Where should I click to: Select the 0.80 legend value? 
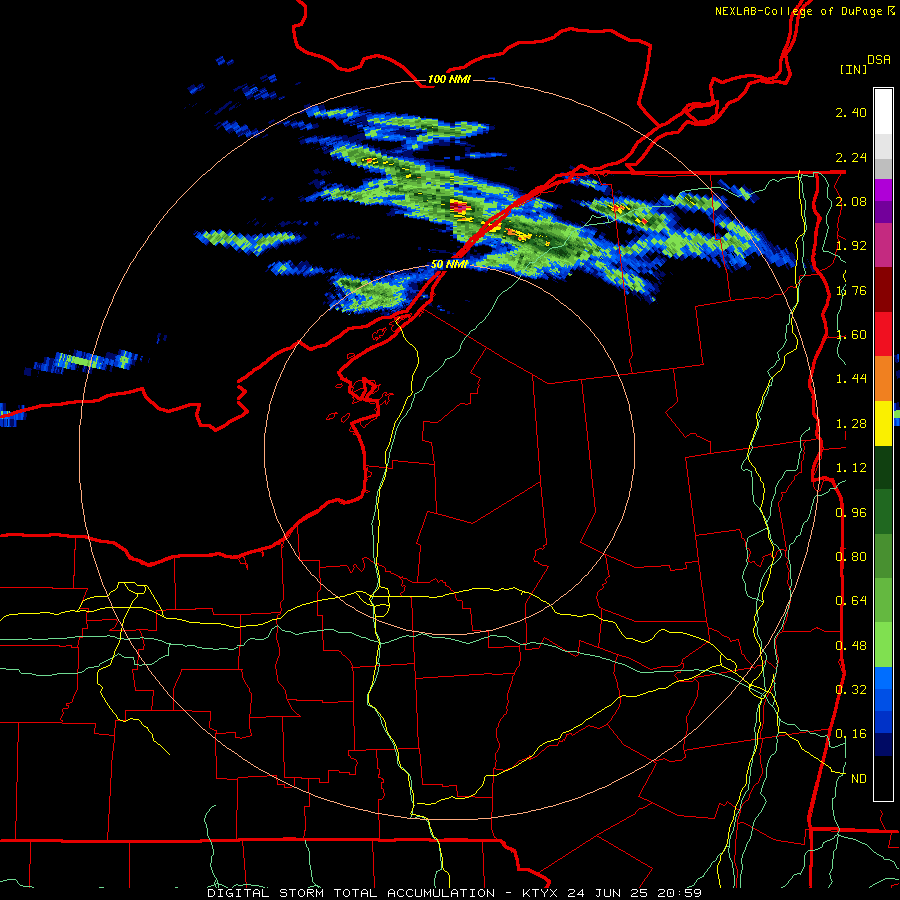tap(851, 557)
